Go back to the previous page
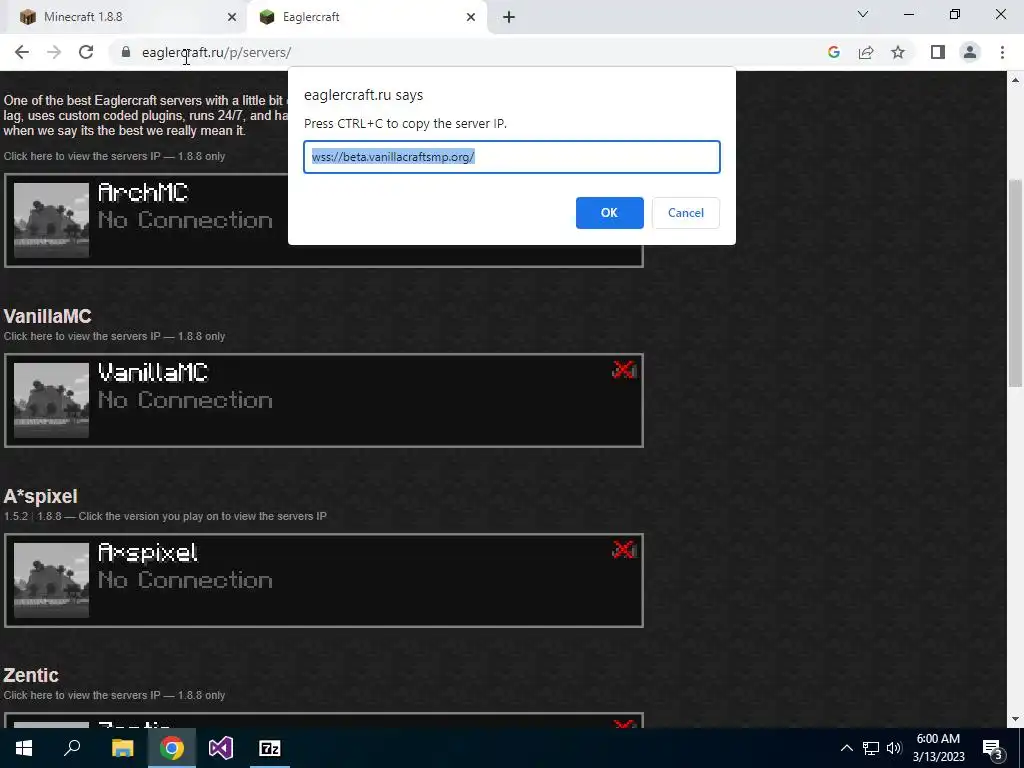1024x768 pixels. coord(22,52)
